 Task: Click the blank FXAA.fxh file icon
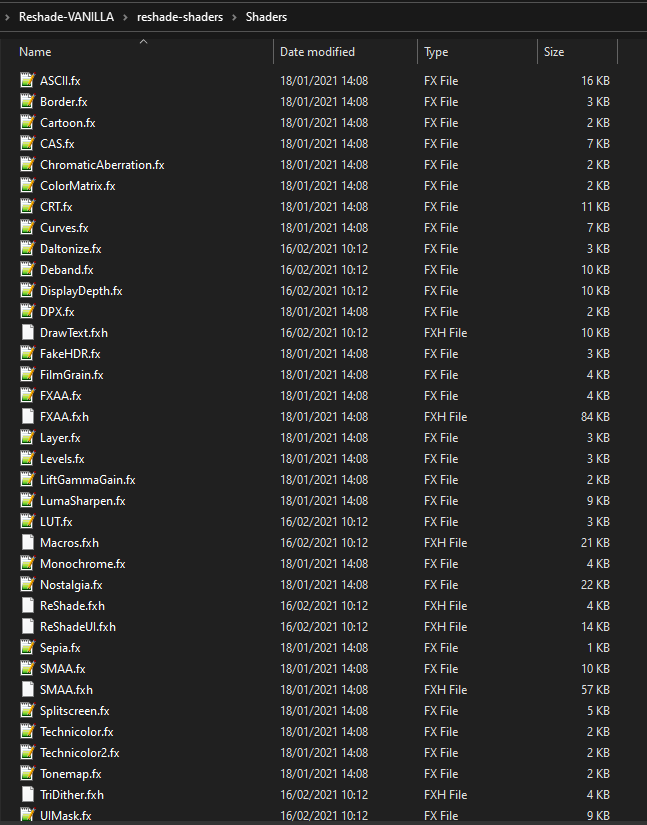point(27,416)
